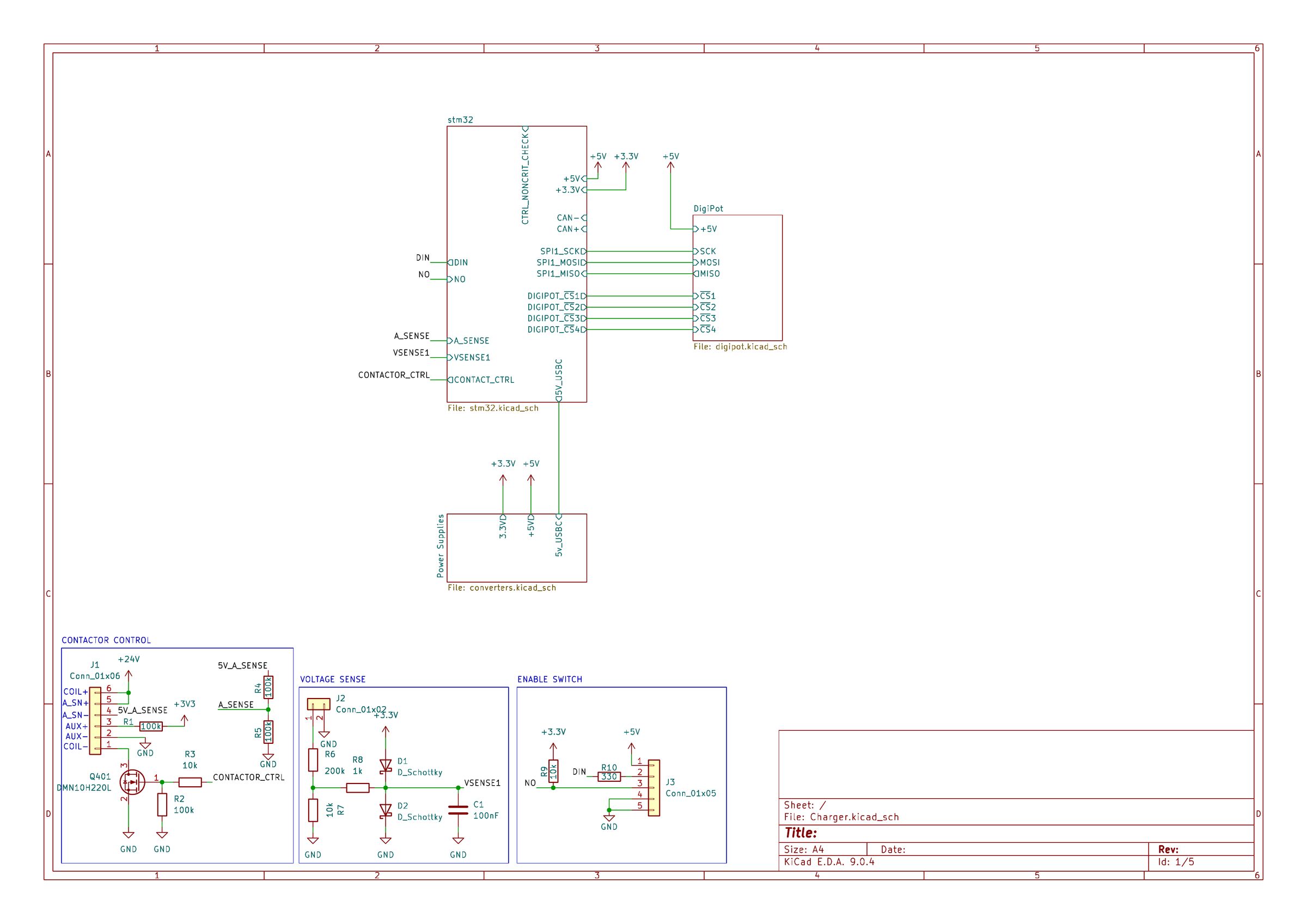Image resolution: width=1307 pixels, height=924 pixels.
Task: Click the CS3 pin on DigiPot sheet
Action: click(x=705, y=318)
